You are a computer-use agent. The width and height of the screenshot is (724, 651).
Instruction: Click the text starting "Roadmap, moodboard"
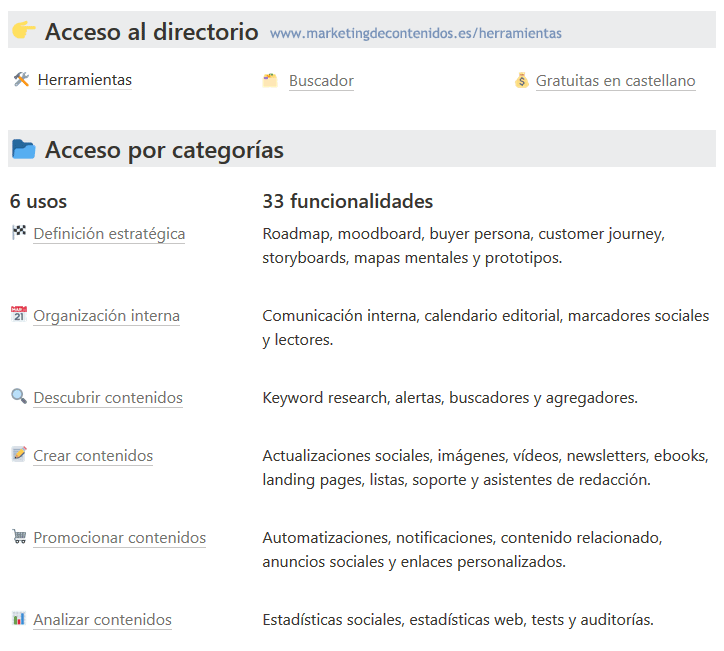pos(464,246)
